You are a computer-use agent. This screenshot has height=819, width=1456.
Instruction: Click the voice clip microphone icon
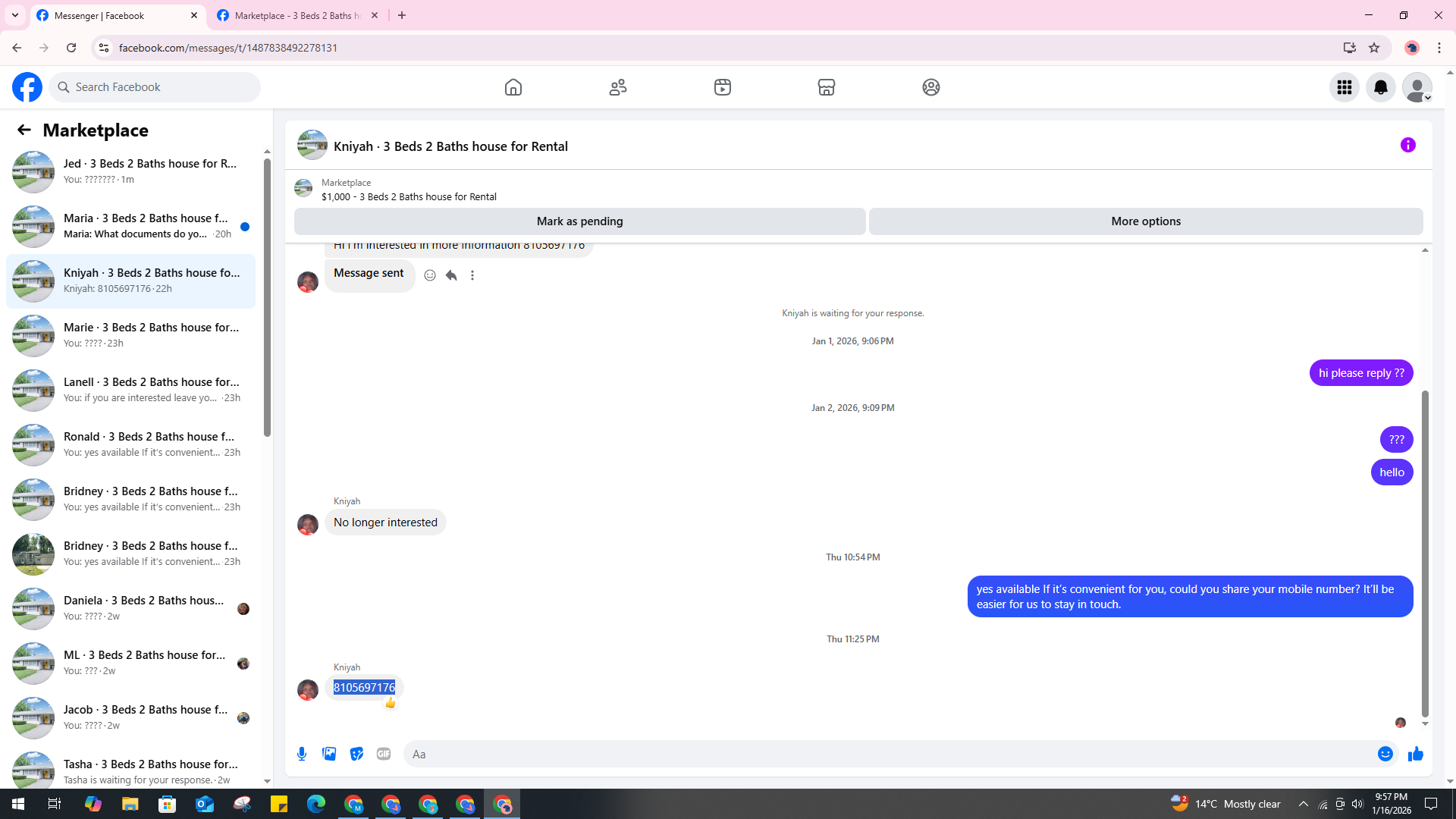pos(302,754)
